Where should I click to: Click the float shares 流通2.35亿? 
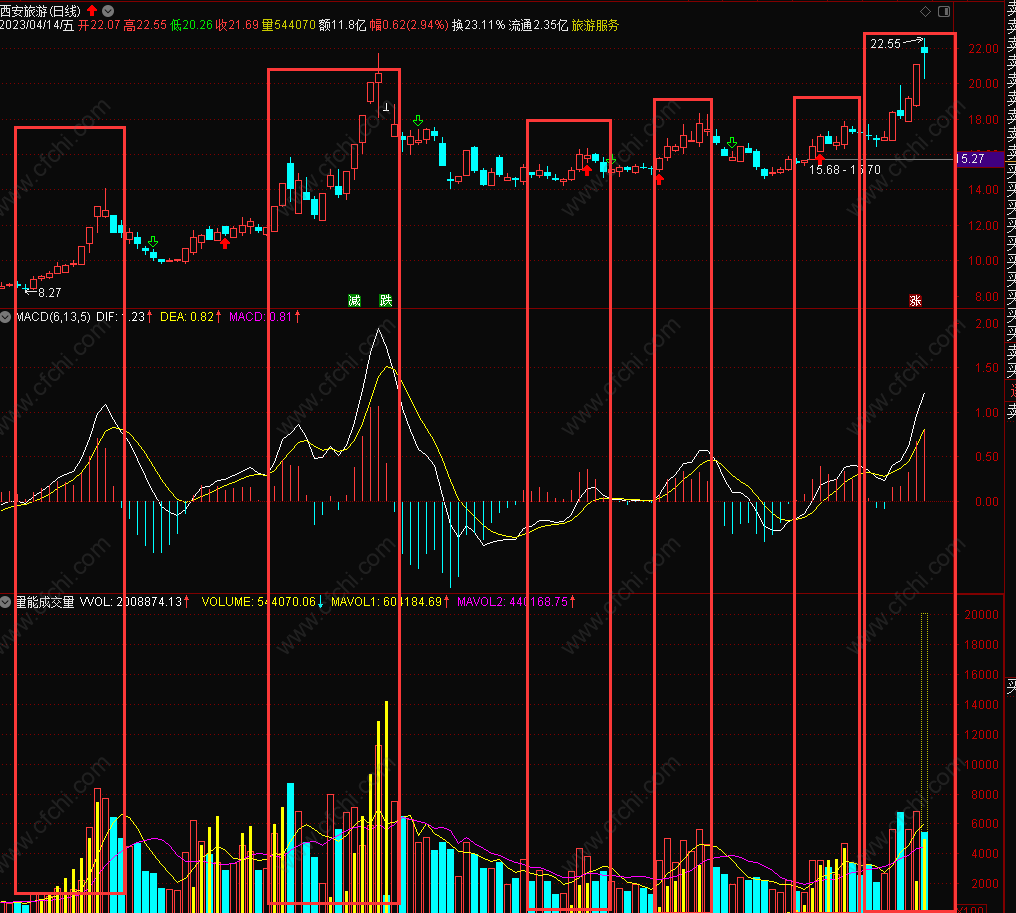click(538, 25)
